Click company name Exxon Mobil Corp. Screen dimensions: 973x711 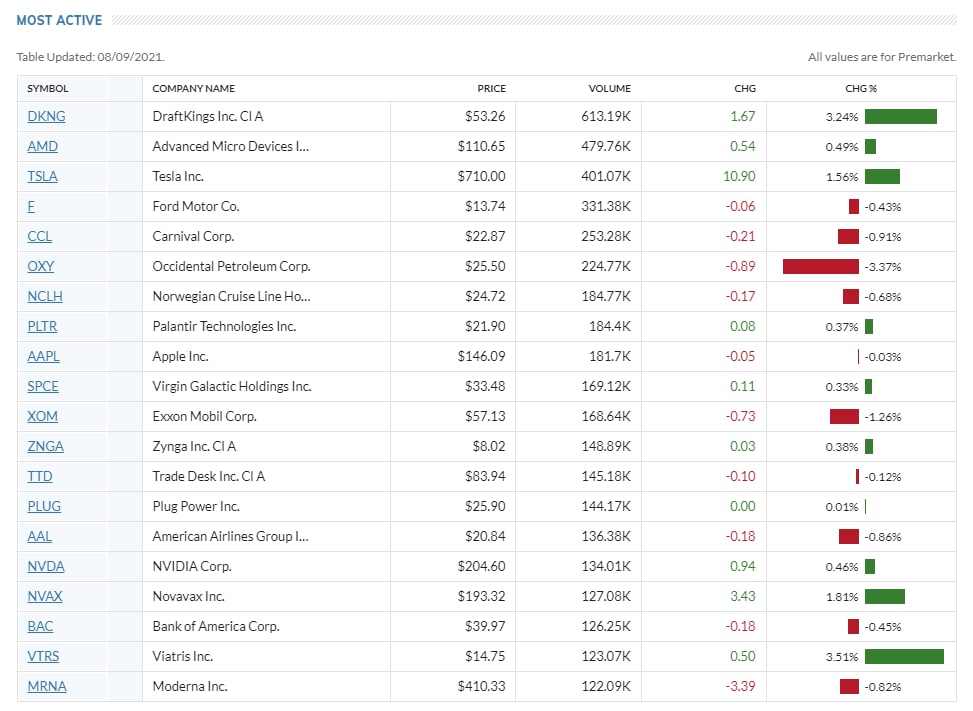pos(205,416)
